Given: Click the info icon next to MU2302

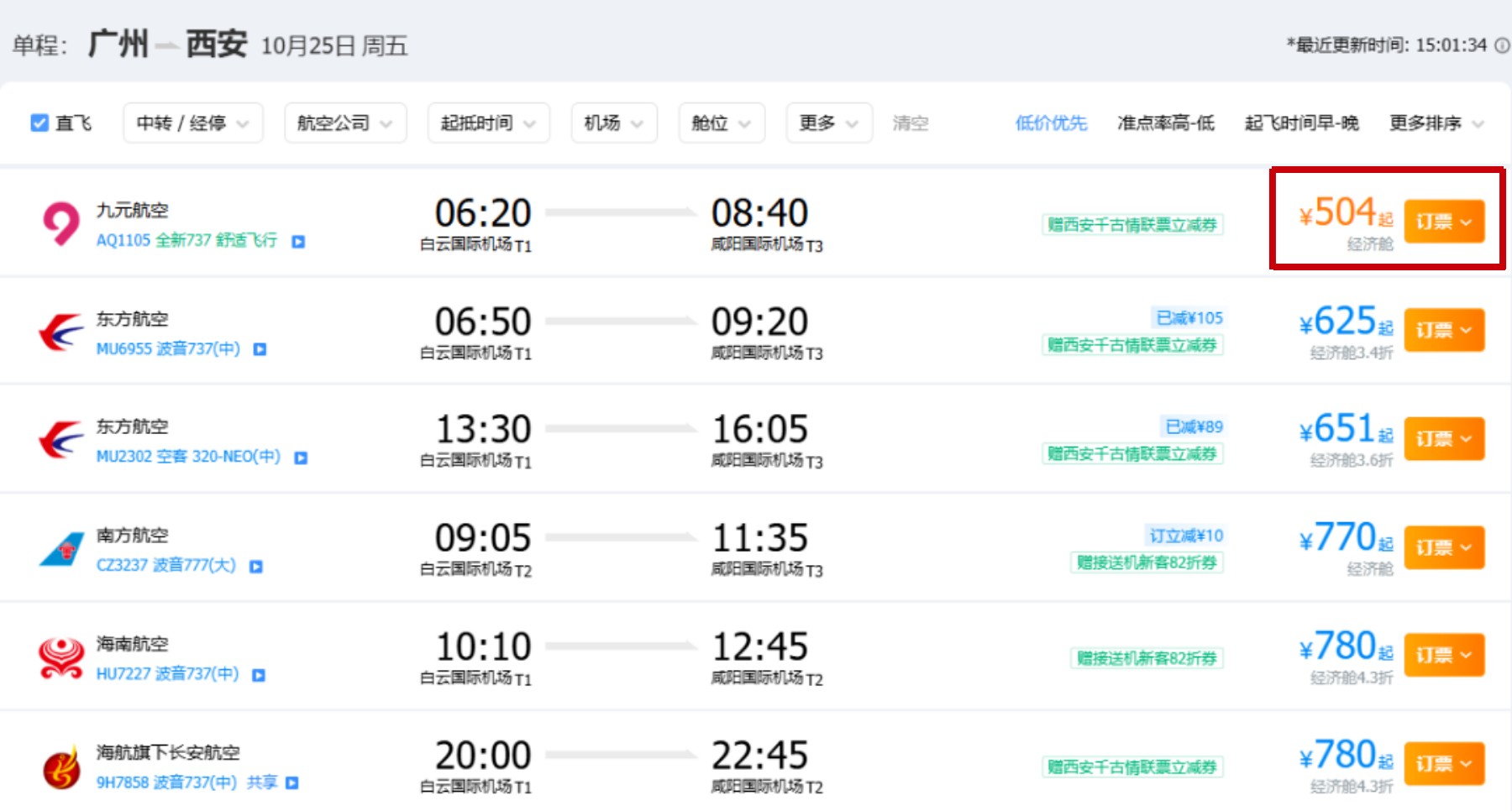Looking at the screenshot, I should (301, 458).
